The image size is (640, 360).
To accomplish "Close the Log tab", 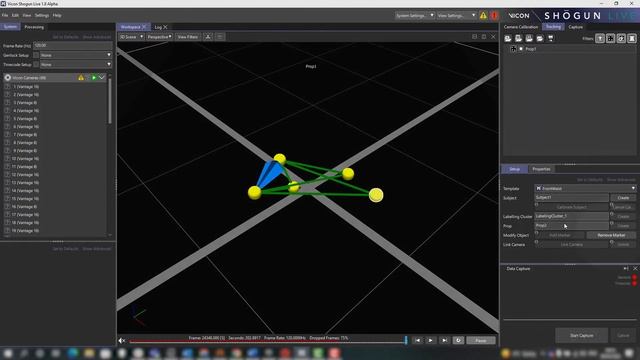I will tap(165, 27).
